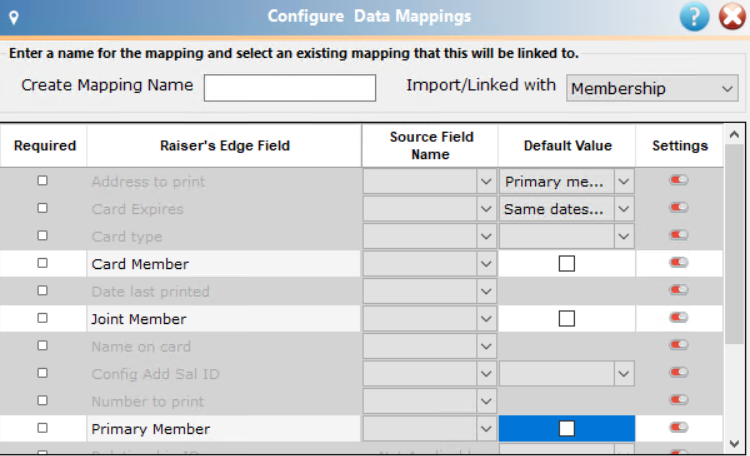Open the Import/Linked with Membership dropdown
The width and height of the screenshot is (750, 456).
652,88
